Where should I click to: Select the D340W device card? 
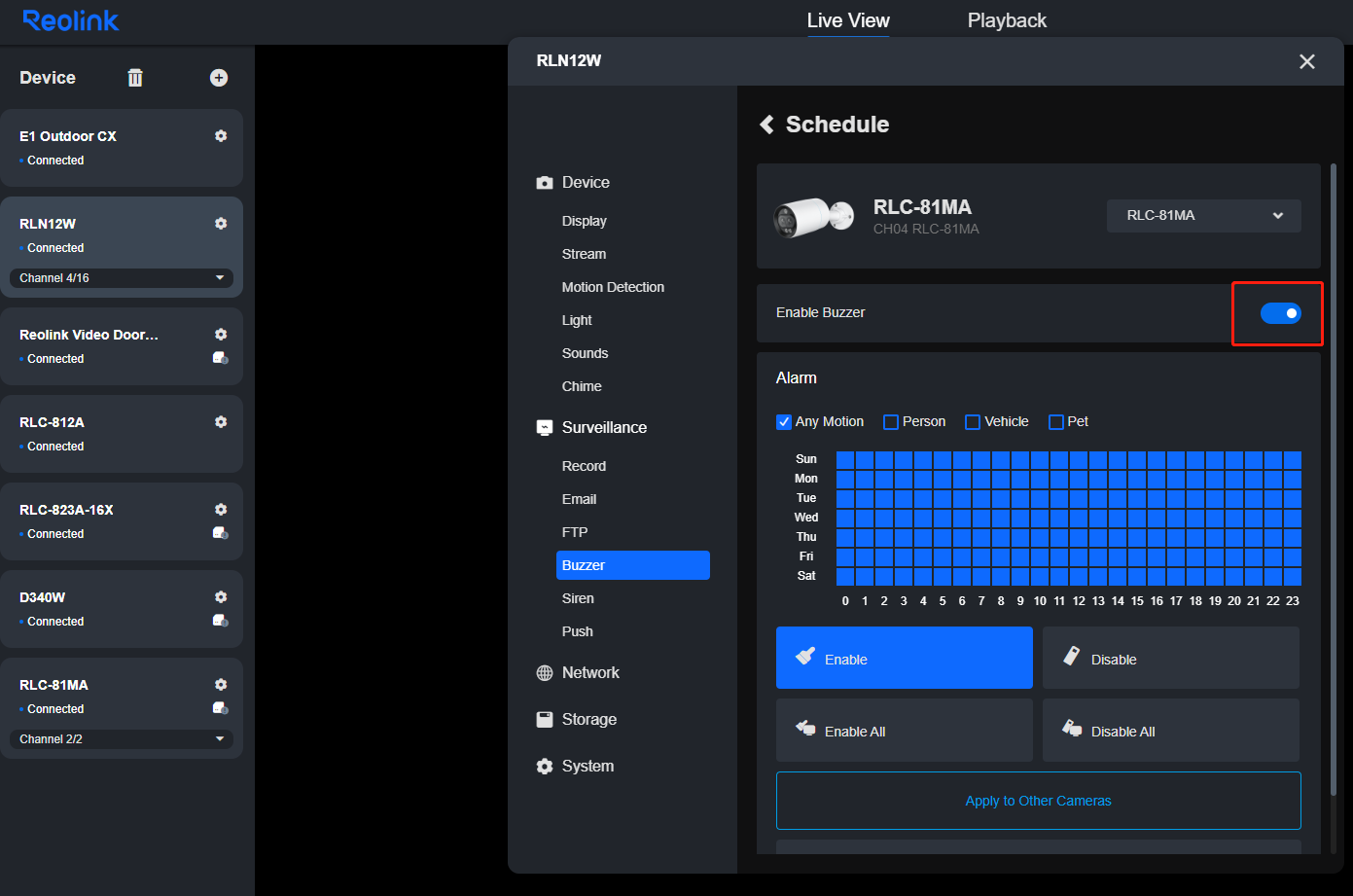tap(122, 609)
